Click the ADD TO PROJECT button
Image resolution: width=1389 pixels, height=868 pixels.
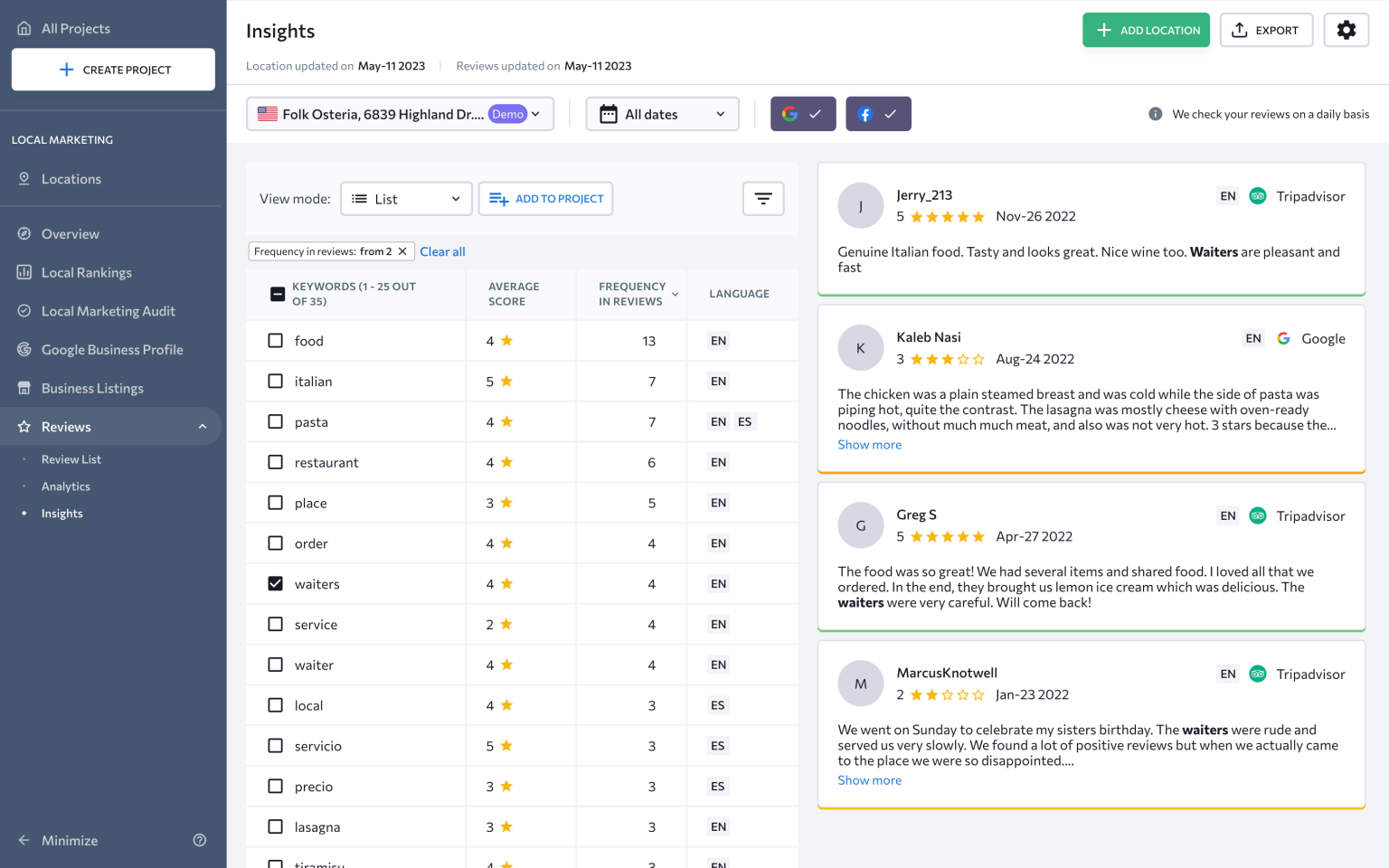tap(545, 198)
